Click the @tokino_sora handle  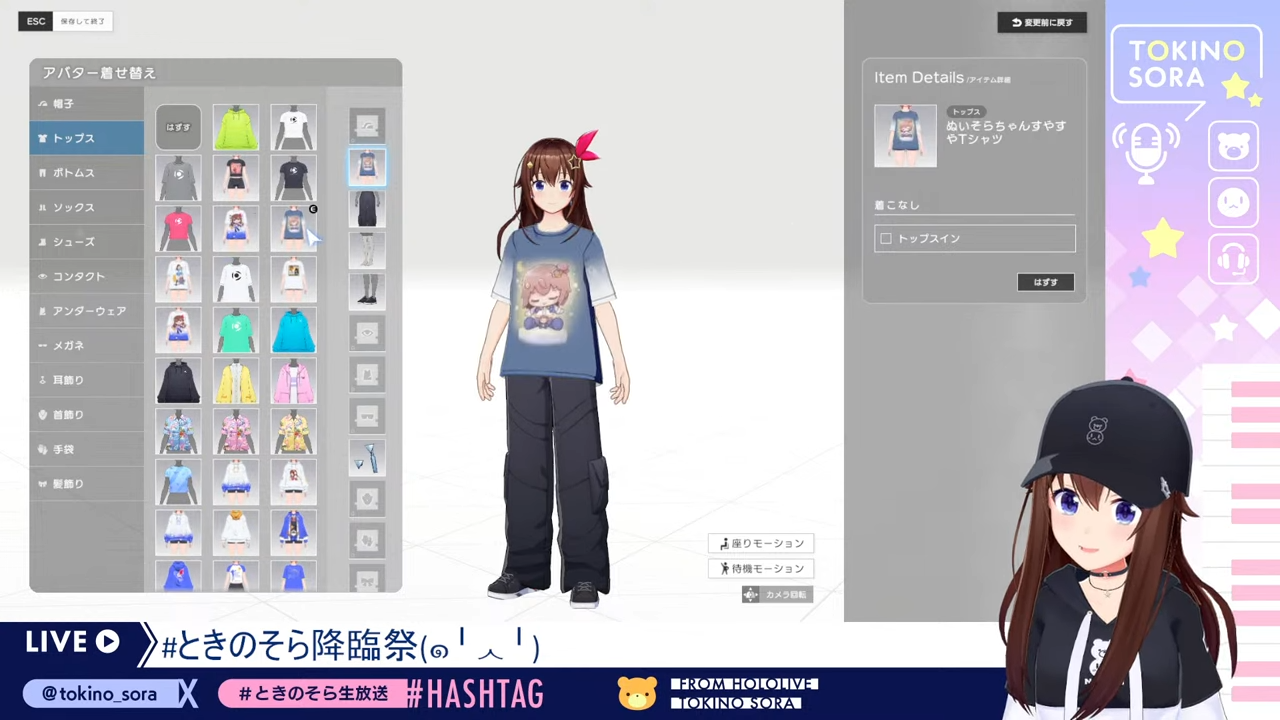pos(100,694)
